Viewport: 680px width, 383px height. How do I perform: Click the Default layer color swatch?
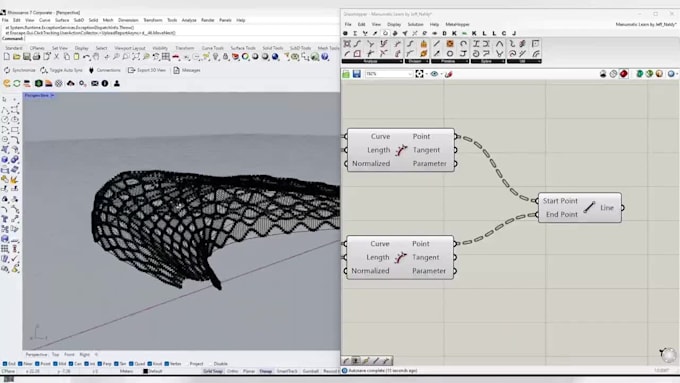(x=146, y=371)
